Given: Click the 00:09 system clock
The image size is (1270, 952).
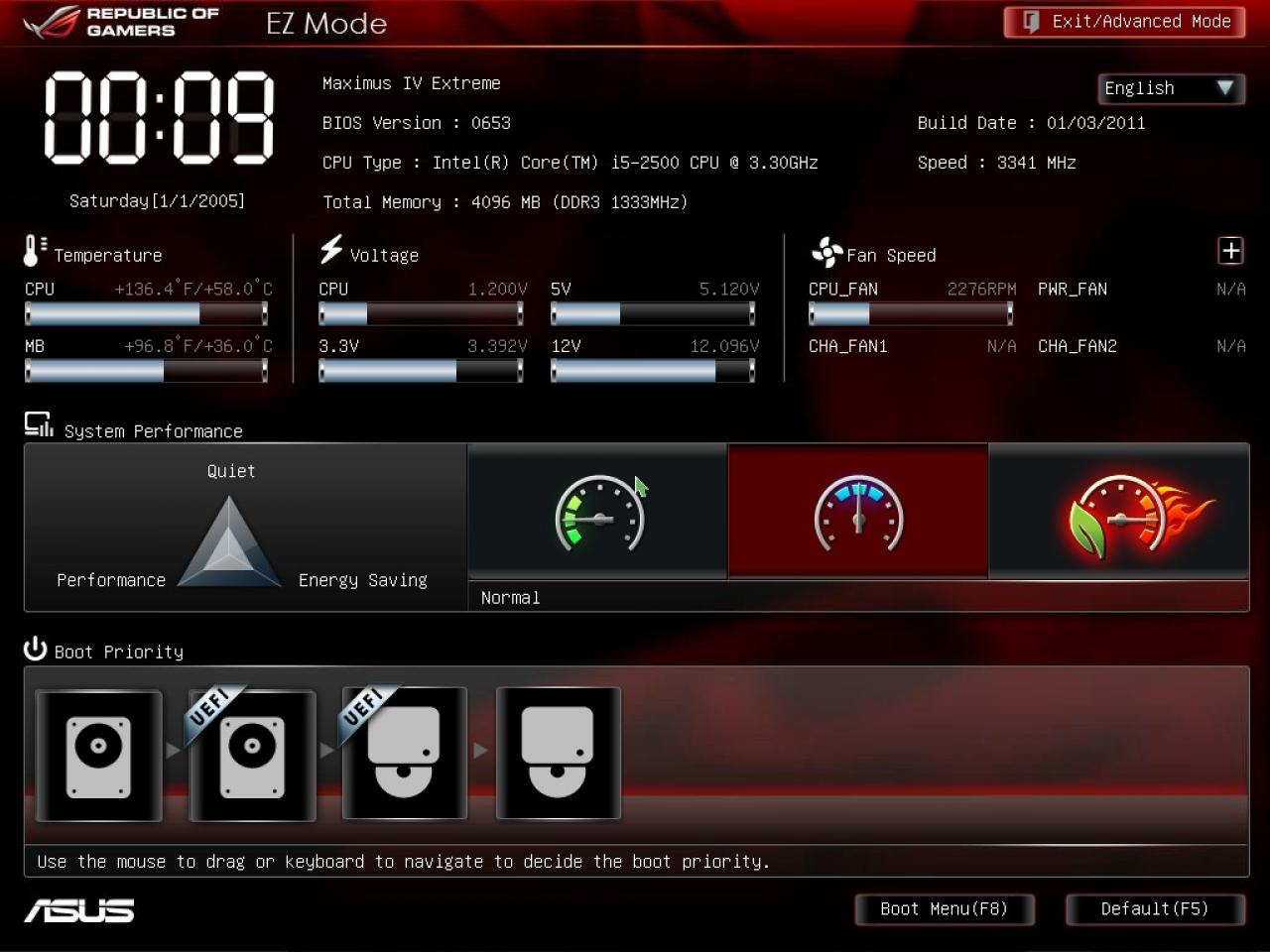Looking at the screenshot, I should (x=159, y=118).
